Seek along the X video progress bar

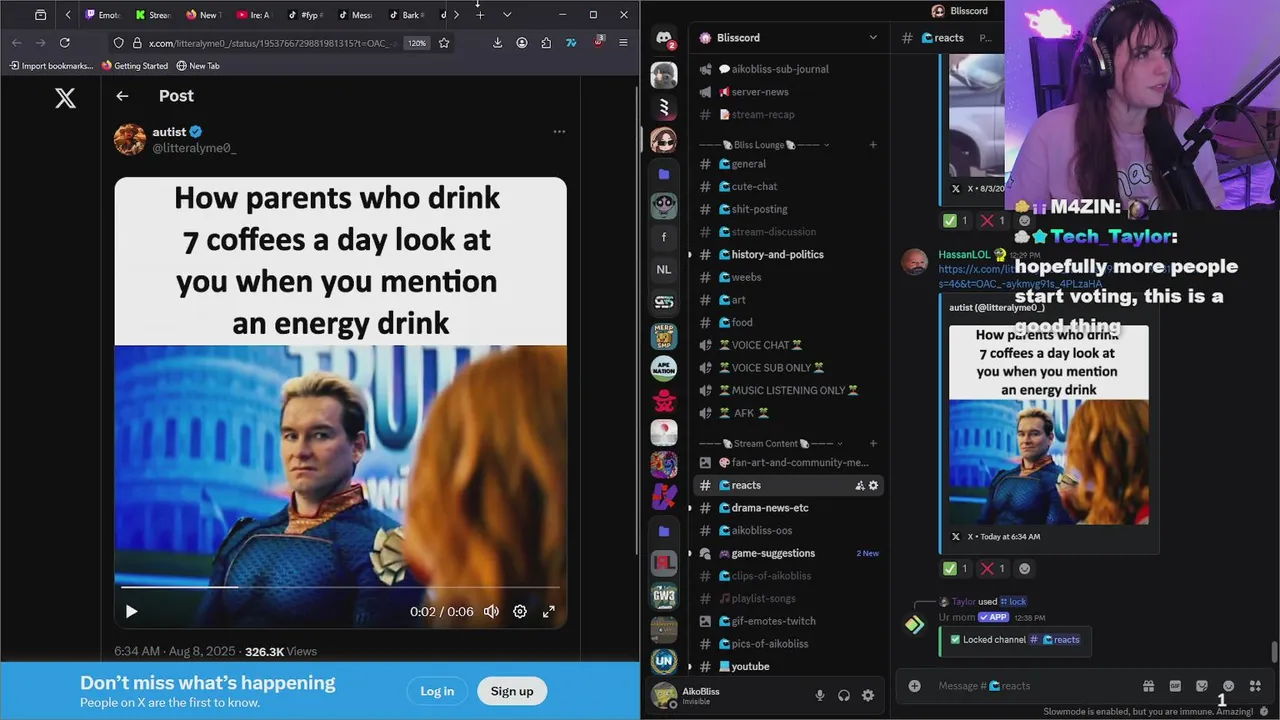point(340,587)
